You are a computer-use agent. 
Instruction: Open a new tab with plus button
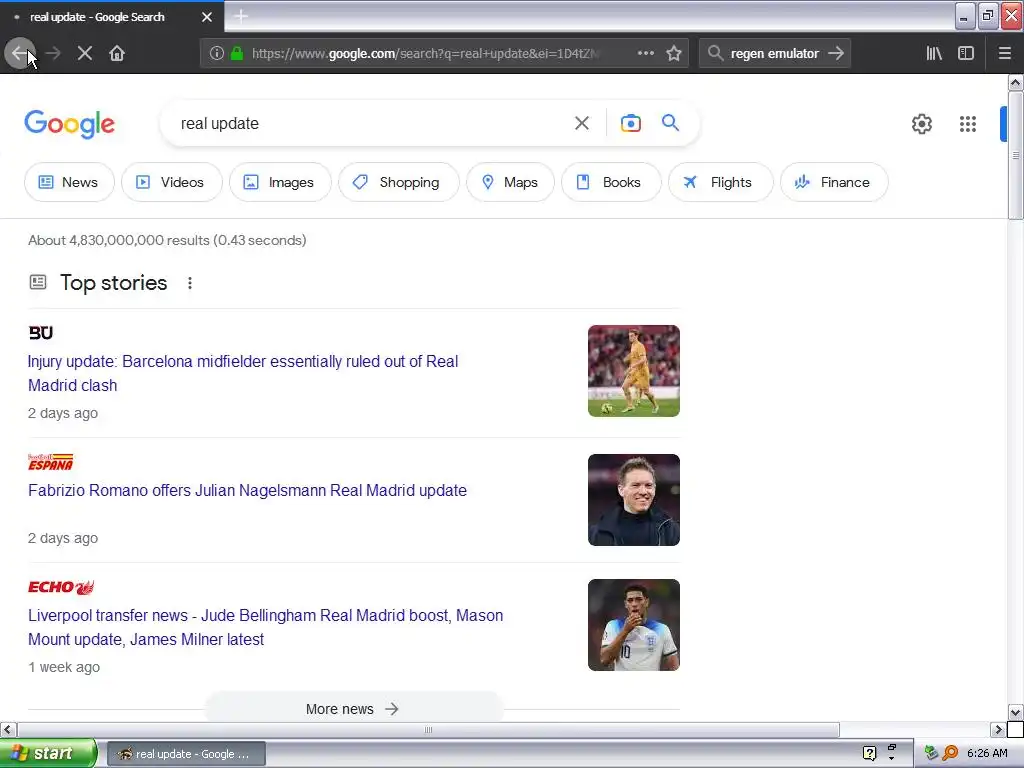[241, 16]
